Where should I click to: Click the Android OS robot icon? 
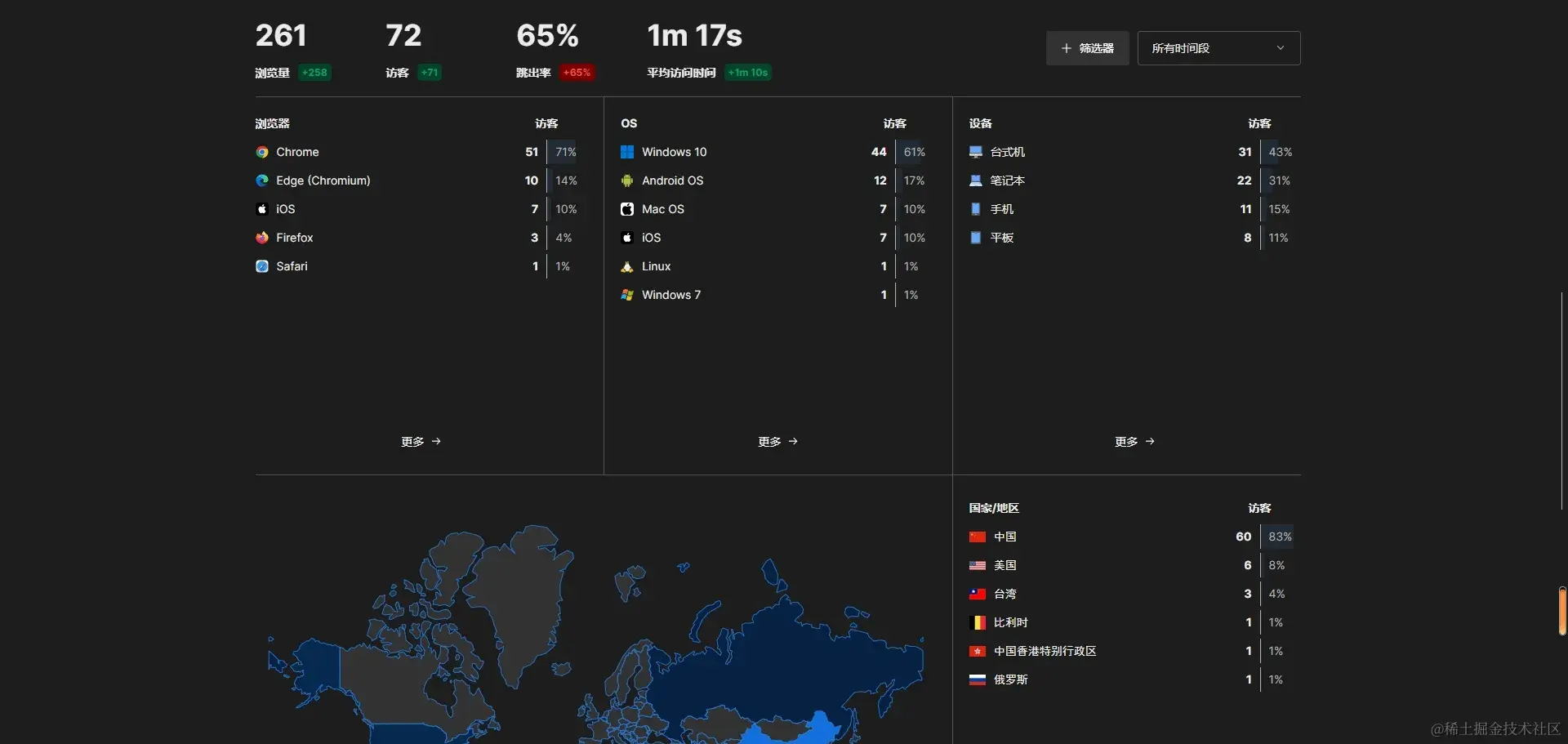point(627,180)
